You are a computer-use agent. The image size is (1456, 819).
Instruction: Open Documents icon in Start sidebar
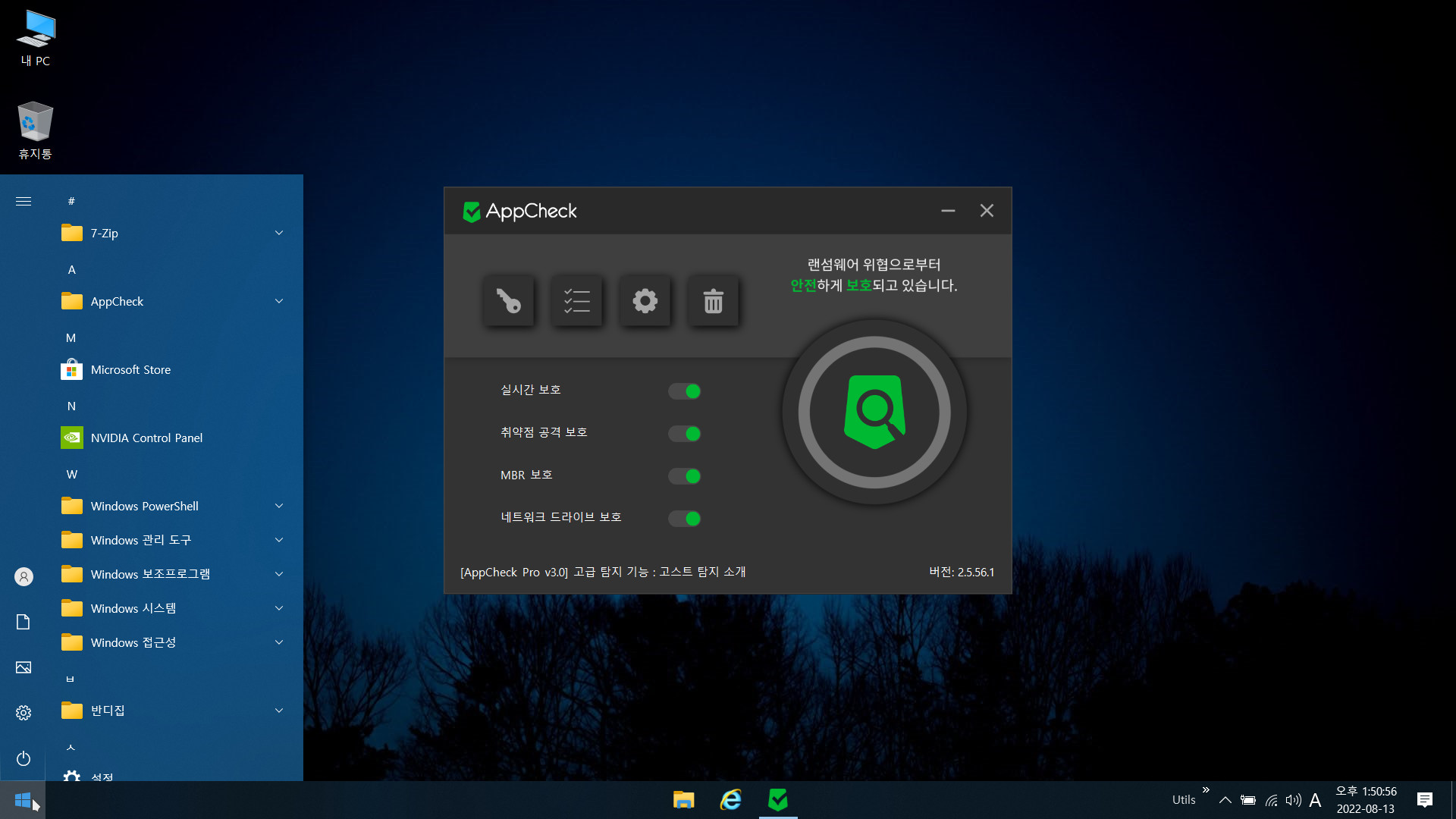click(24, 622)
